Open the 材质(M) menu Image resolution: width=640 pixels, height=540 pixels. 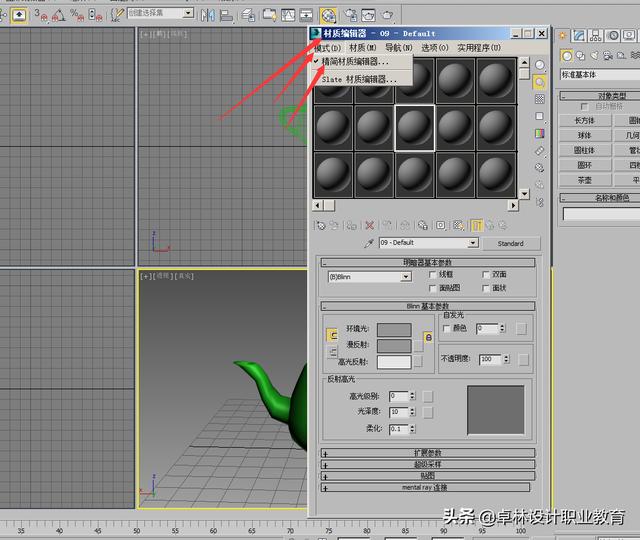pos(362,48)
